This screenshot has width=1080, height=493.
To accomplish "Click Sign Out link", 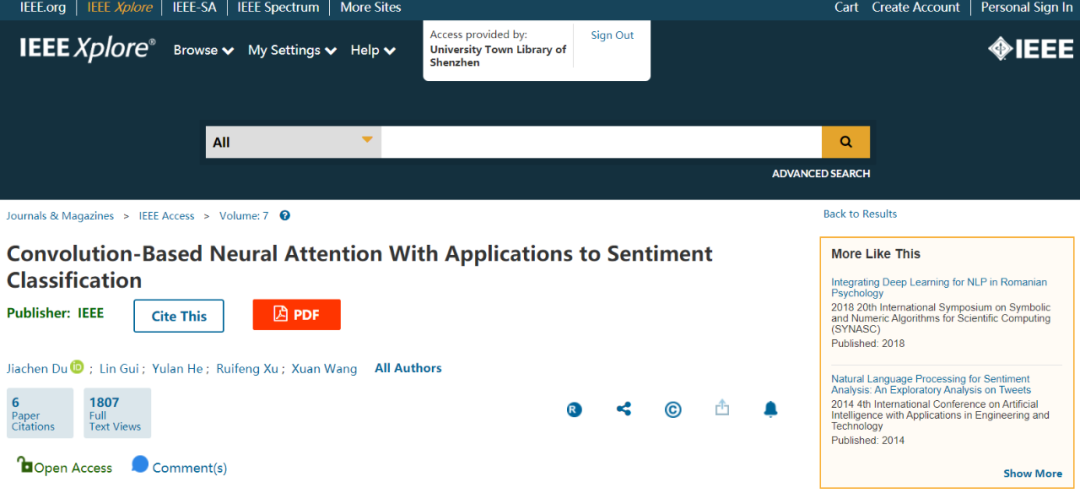I will tap(612, 35).
